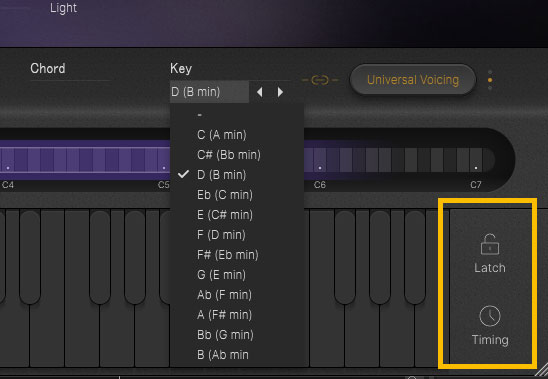Click the link icon beside Universal Voicing
This screenshot has width=548, height=379.
[320, 80]
